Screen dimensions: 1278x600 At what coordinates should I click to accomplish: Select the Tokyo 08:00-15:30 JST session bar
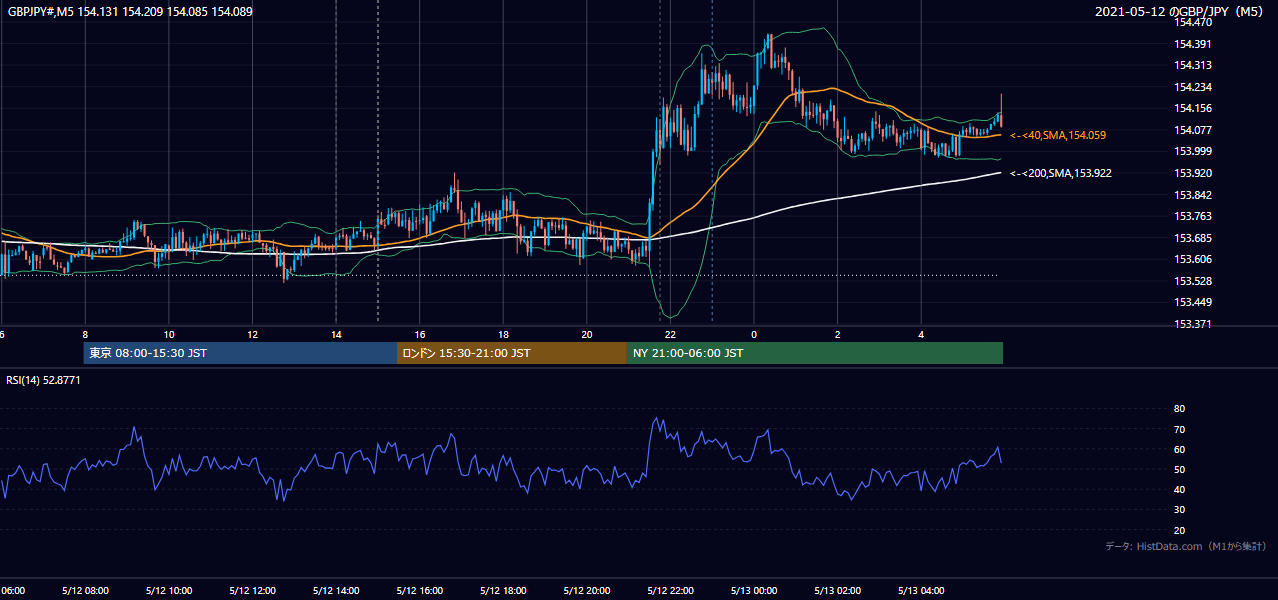(x=240, y=353)
